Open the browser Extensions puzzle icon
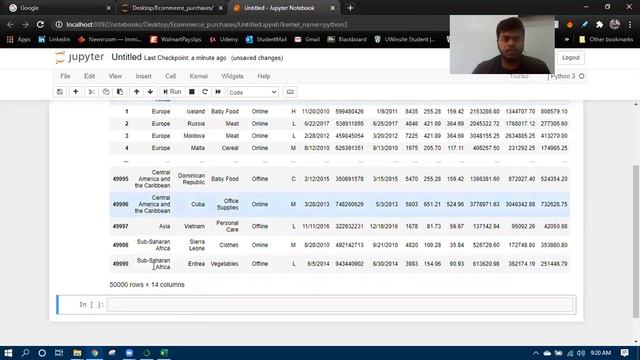This screenshot has height=360, width=640. 599,24
